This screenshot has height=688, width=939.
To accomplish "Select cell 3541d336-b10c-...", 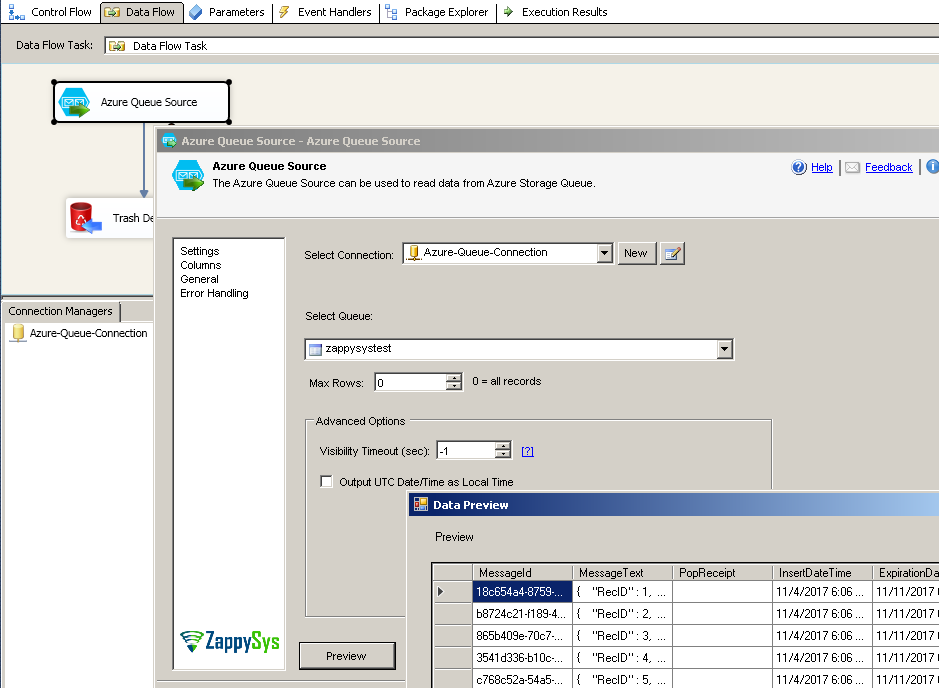I will pos(522,657).
